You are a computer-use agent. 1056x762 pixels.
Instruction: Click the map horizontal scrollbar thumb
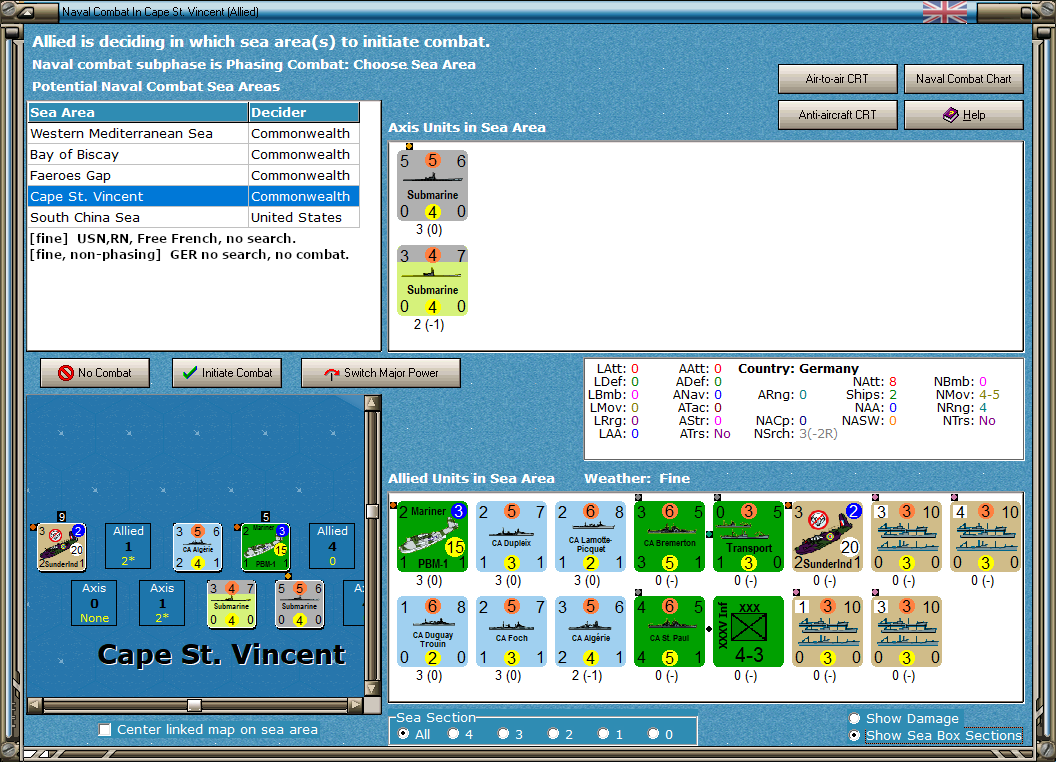tap(194, 705)
